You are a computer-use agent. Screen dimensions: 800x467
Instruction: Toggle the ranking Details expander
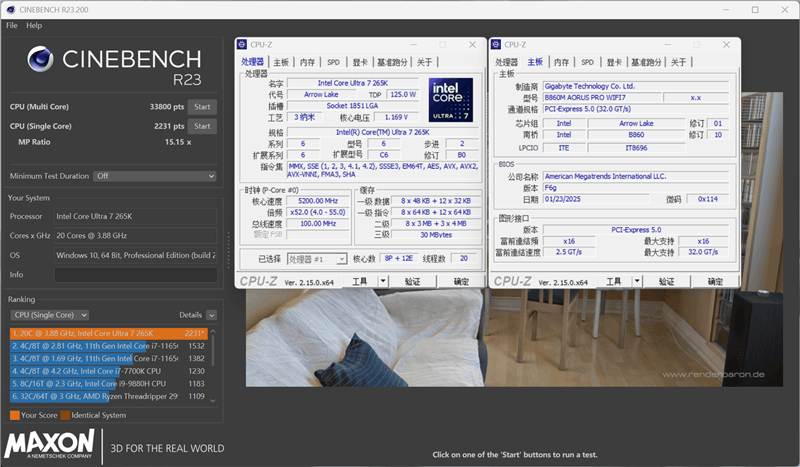coord(212,315)
